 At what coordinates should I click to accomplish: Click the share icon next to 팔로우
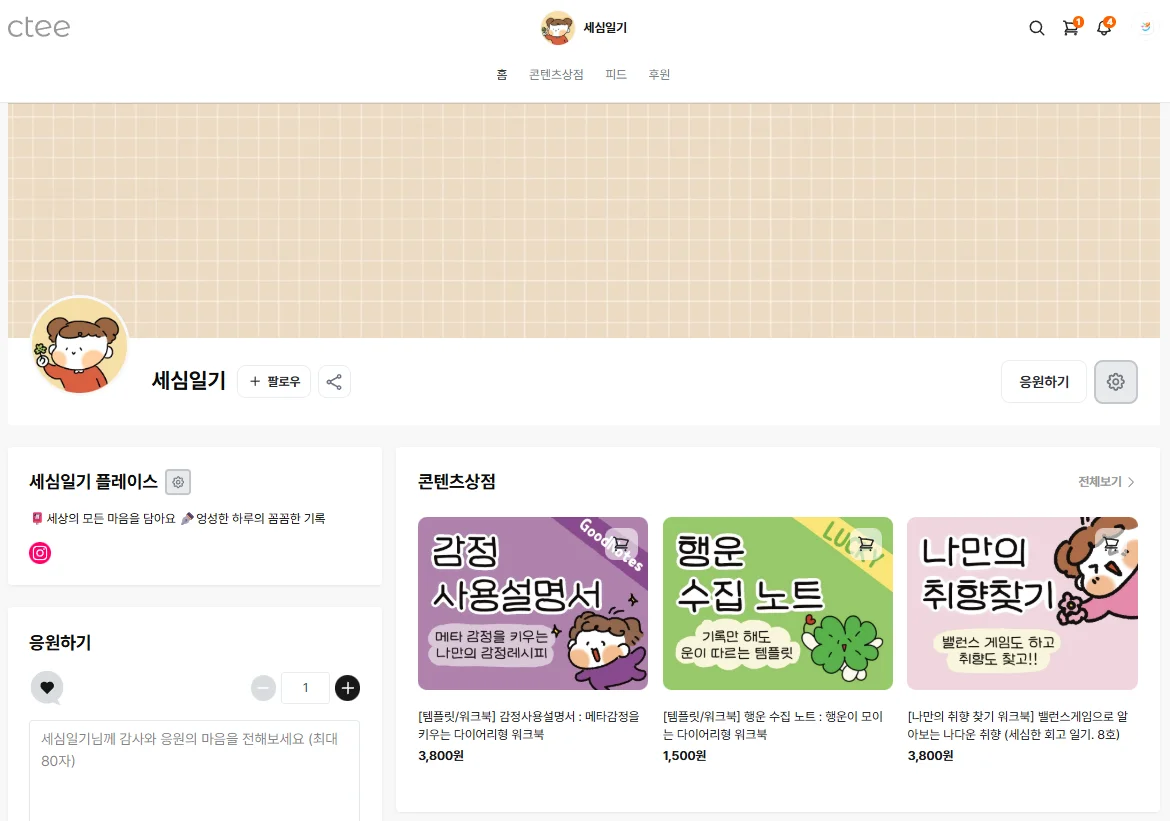tap(334, 381)
